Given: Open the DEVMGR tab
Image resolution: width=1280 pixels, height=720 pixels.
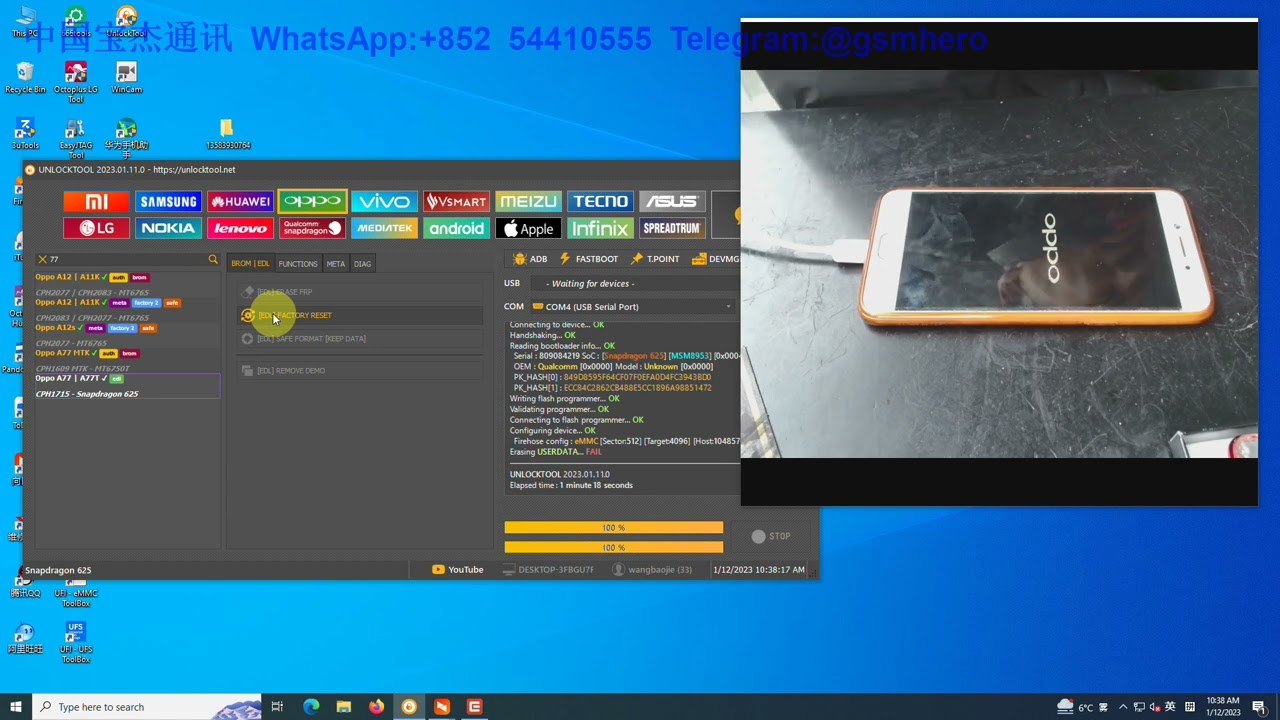Looking at the screenshot, I should (x=716, y=259).
